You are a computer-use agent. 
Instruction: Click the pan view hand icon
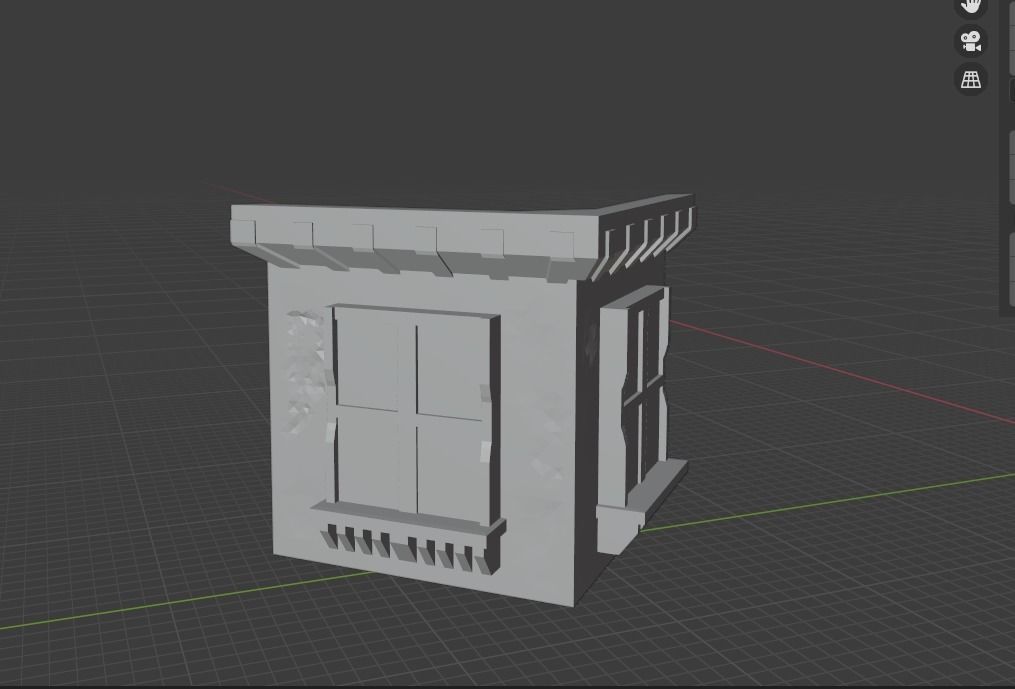point(970,6)
